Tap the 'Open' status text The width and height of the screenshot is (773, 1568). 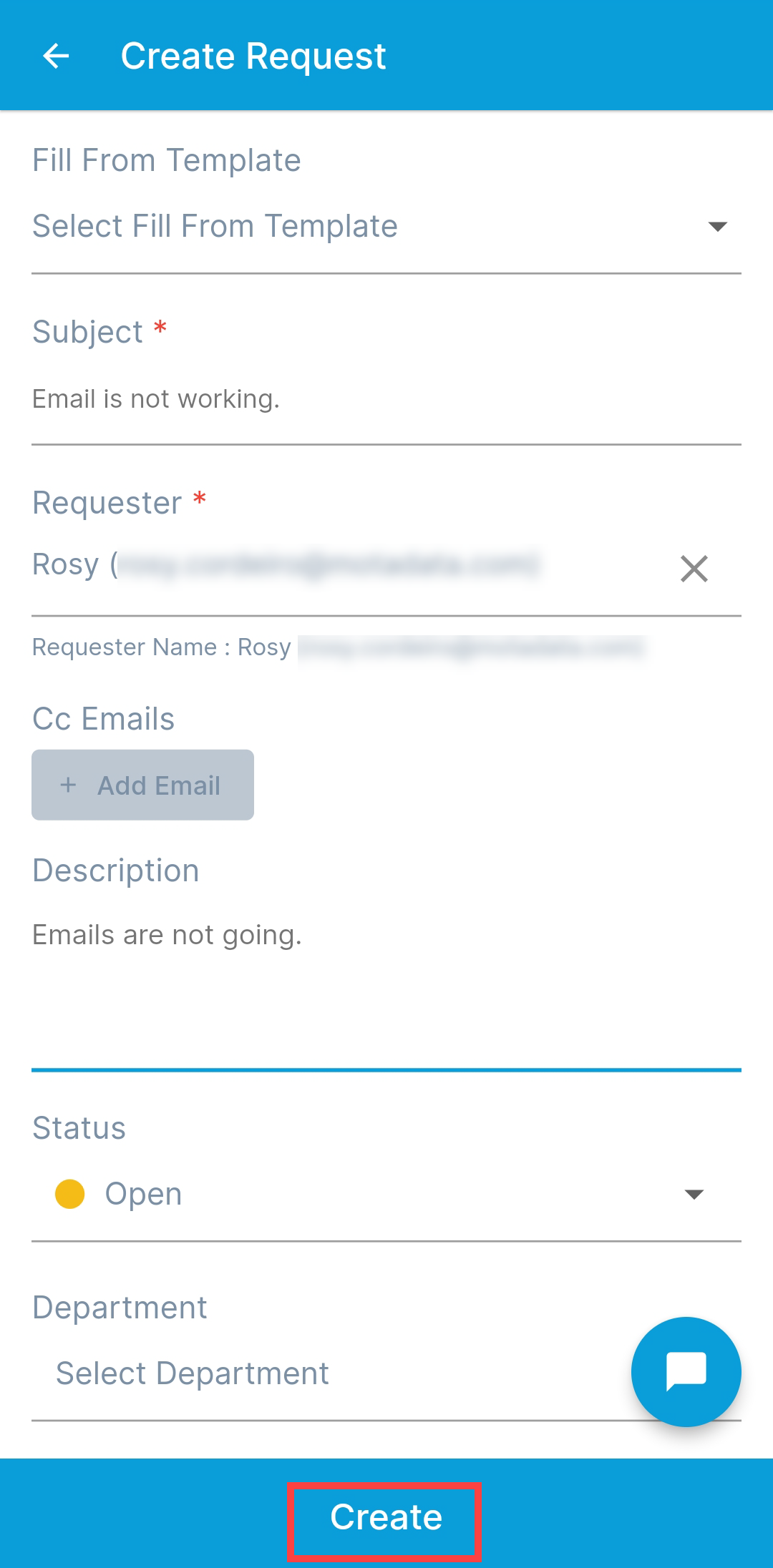pos(142,1192)
